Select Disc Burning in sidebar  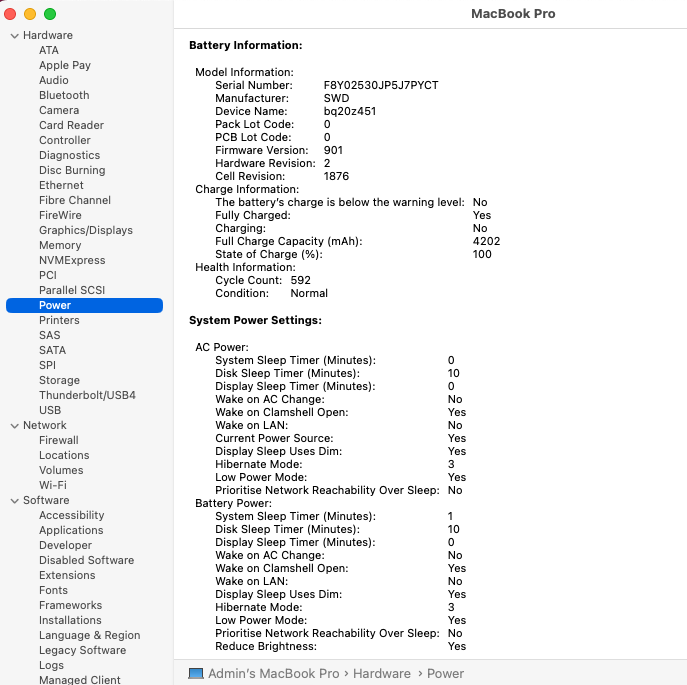(x=72, y=170)
